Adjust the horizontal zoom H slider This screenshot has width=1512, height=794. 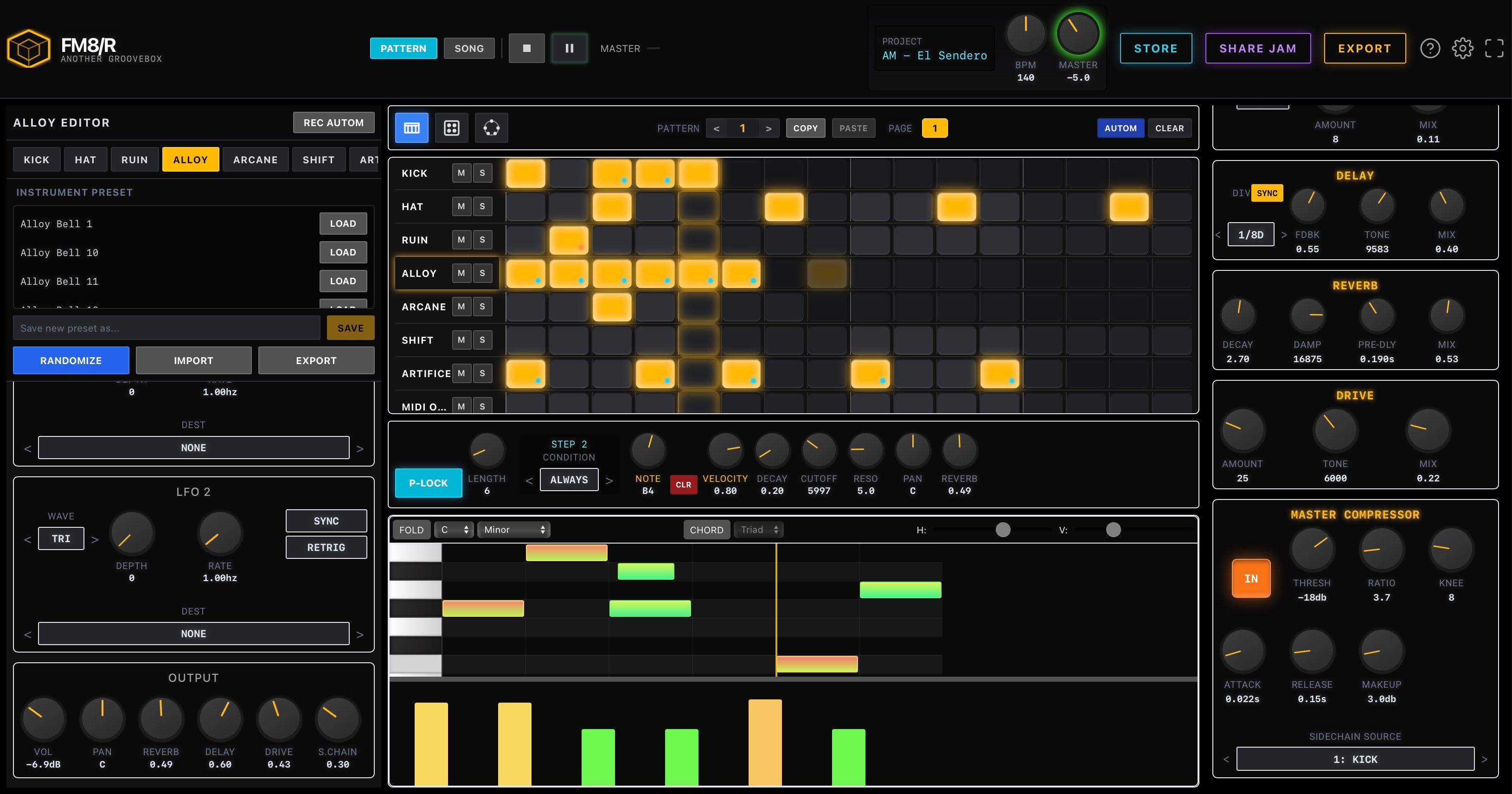click(1003, 530)
